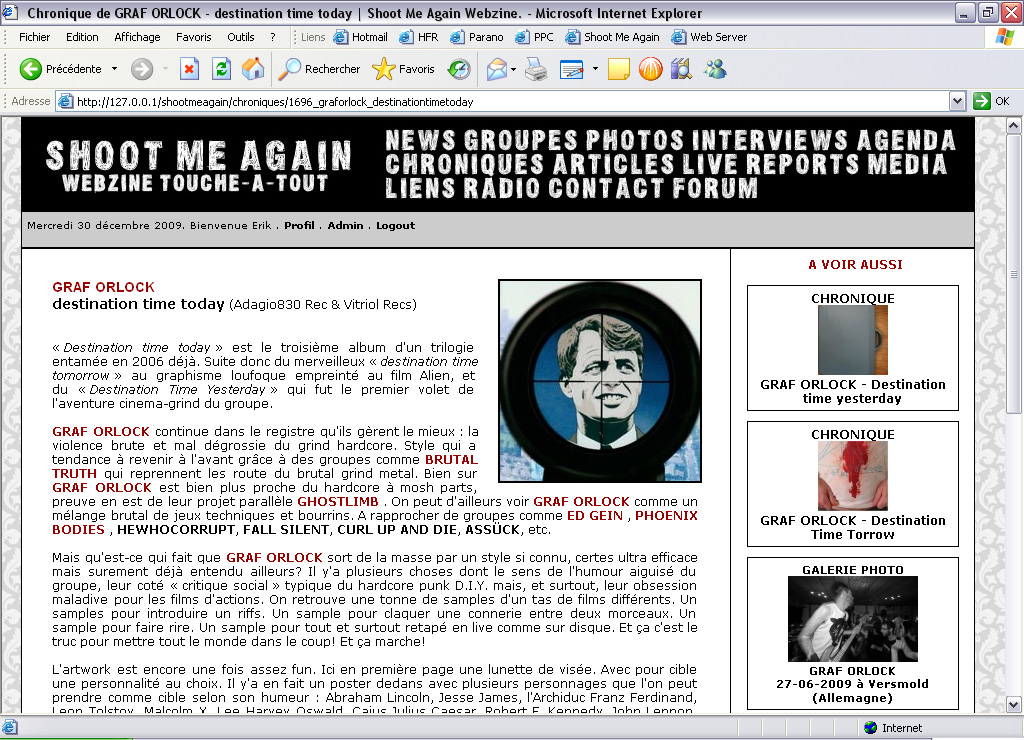This screenshot has width=1024, height=740.
Task: Open the INTERVIEWS navigation item
Action: (x=770, y=140)
